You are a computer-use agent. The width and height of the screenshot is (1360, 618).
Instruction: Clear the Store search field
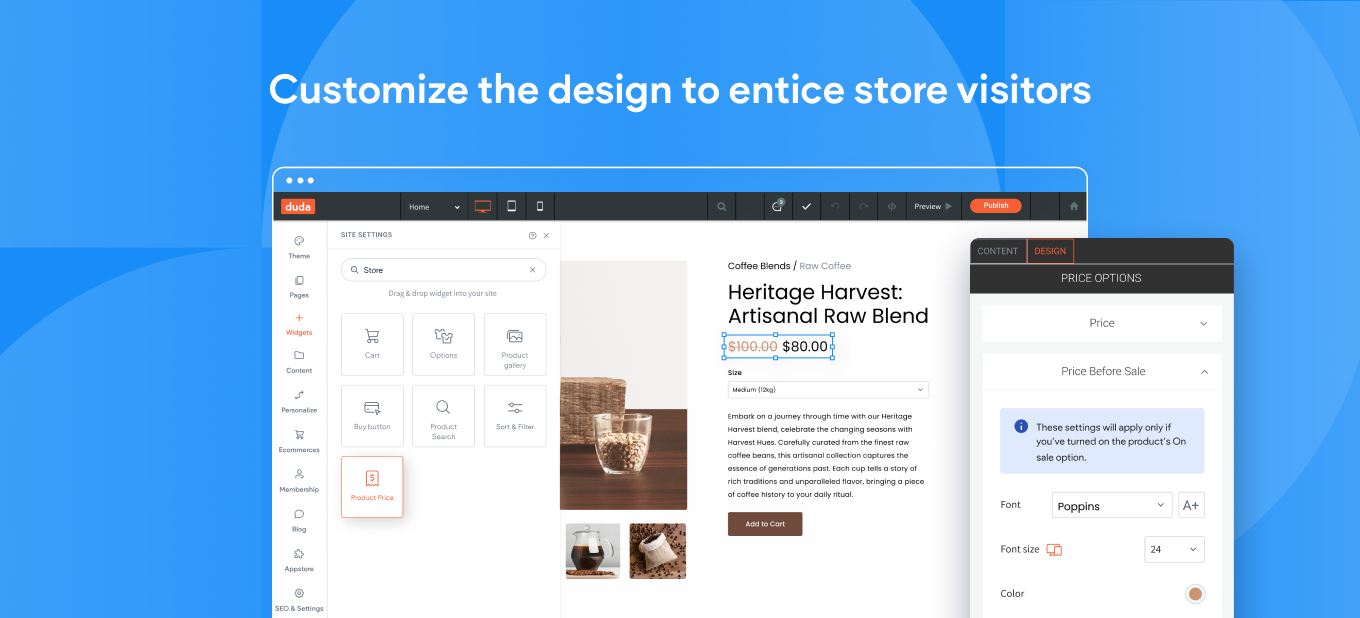point(532,270)
